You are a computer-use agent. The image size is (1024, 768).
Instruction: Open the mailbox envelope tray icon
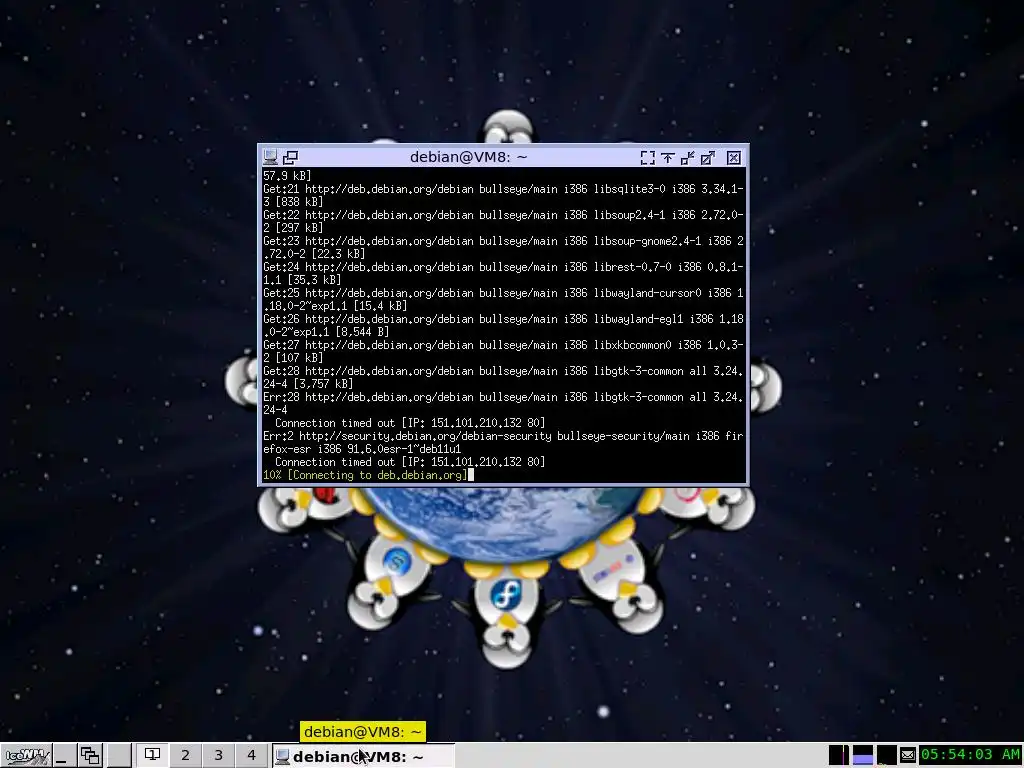908,756
